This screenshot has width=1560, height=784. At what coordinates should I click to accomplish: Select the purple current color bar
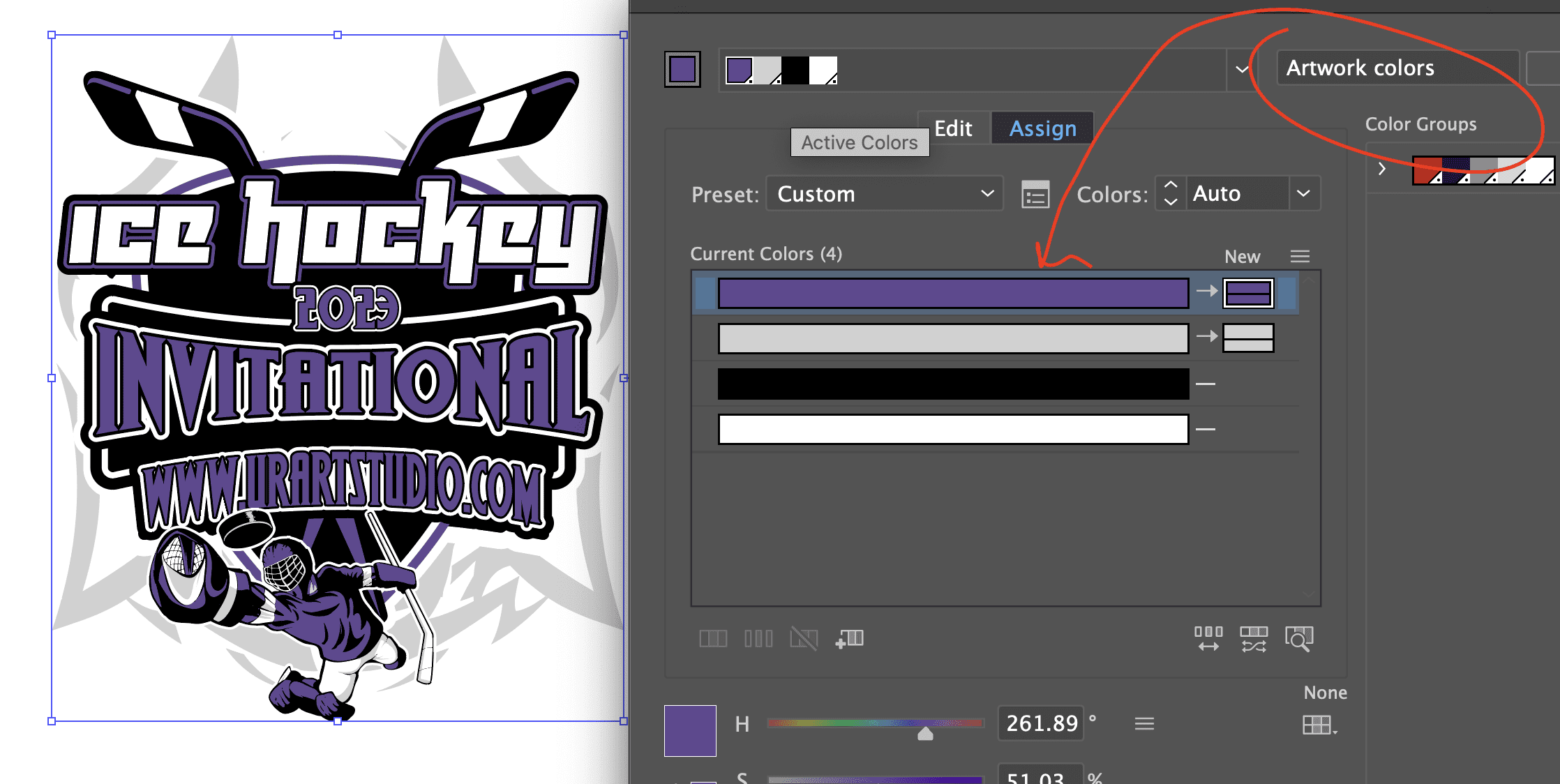tap(953, 293)
